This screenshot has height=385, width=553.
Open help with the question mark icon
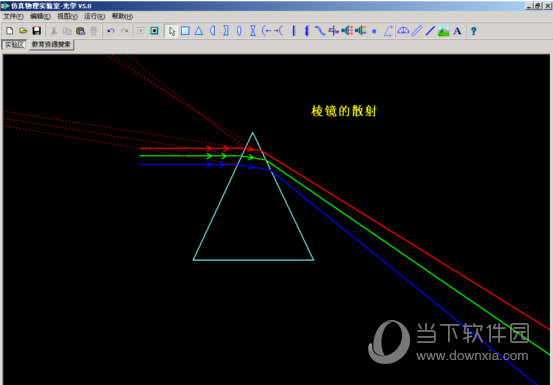click(x=473, y=31)
